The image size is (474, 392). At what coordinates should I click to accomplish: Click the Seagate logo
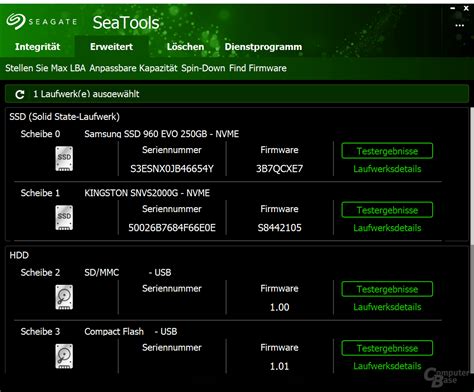[41, 22]
